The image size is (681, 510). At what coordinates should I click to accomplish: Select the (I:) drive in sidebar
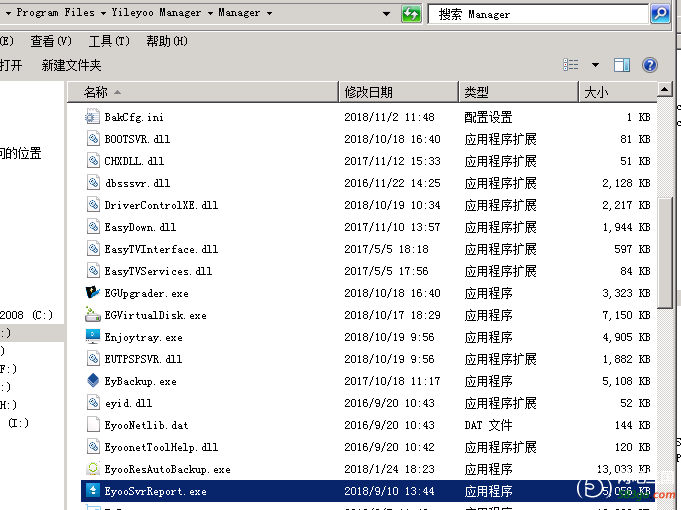pos(18,423)
